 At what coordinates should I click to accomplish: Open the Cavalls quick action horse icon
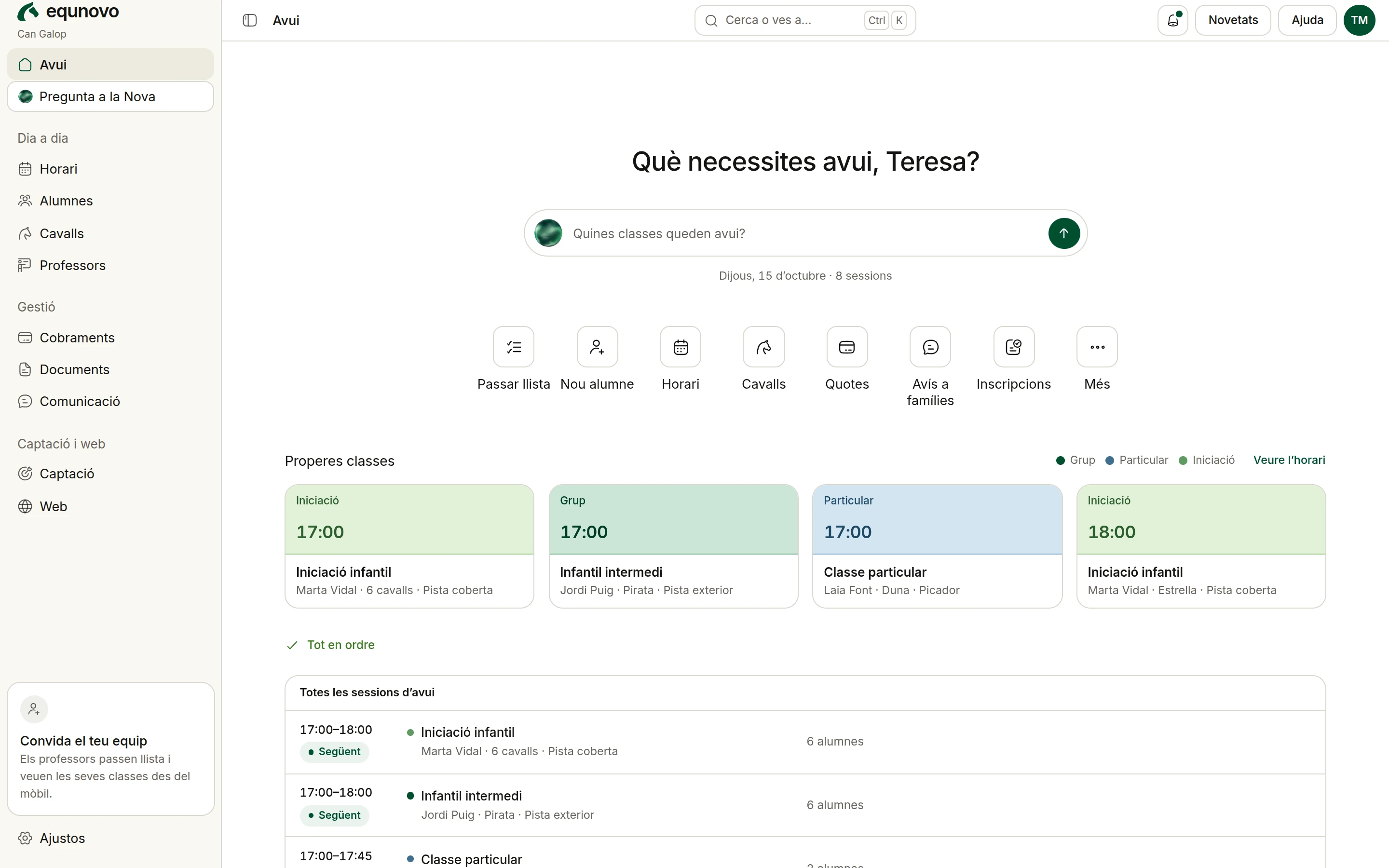point(764,347)
